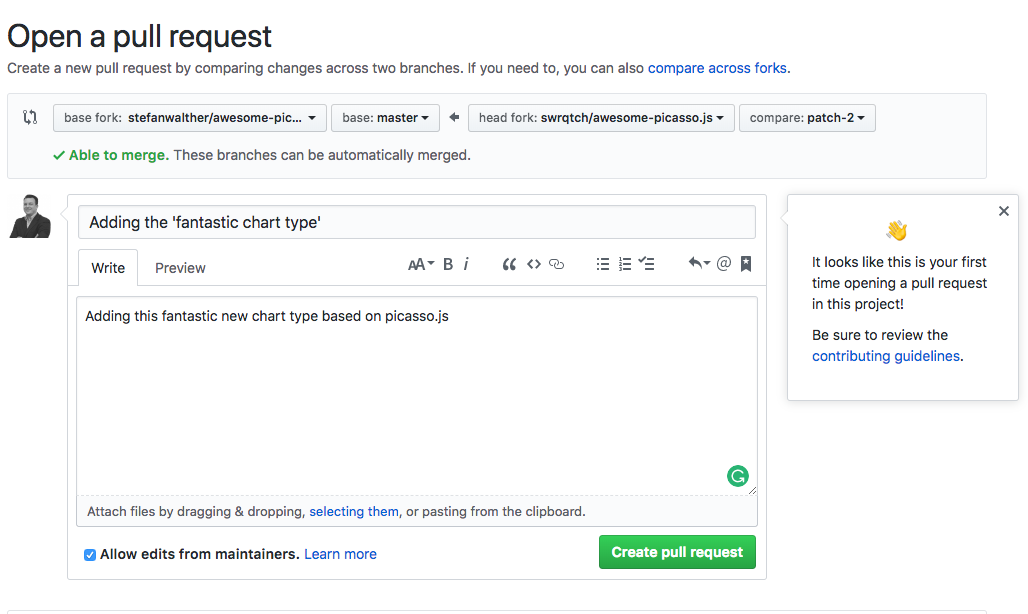1028x614 pixels.
Task: Click the selecting them attachment link
Action: click(354, 511)
